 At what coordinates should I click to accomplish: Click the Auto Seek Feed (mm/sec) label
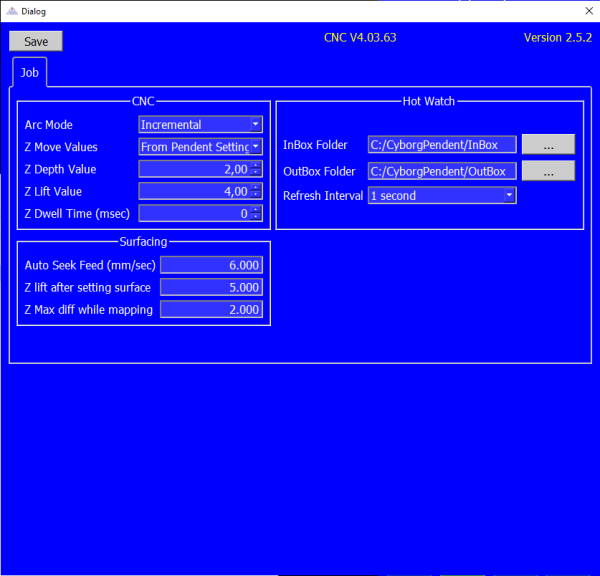[90, 265]
